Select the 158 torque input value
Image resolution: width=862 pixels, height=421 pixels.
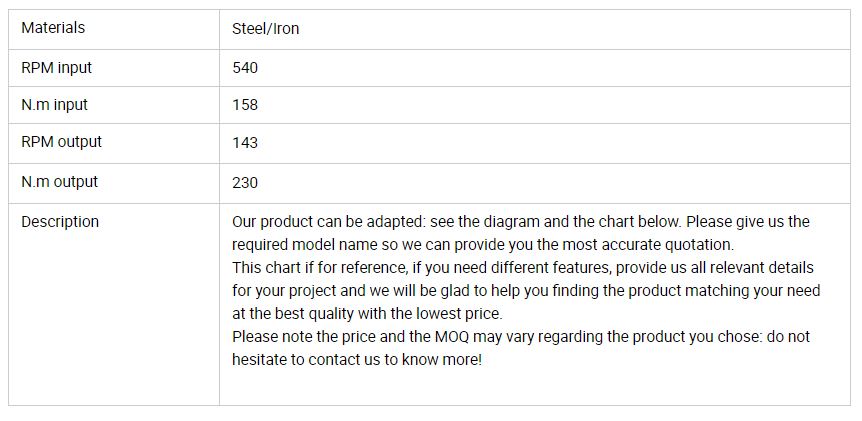point(245,105)
